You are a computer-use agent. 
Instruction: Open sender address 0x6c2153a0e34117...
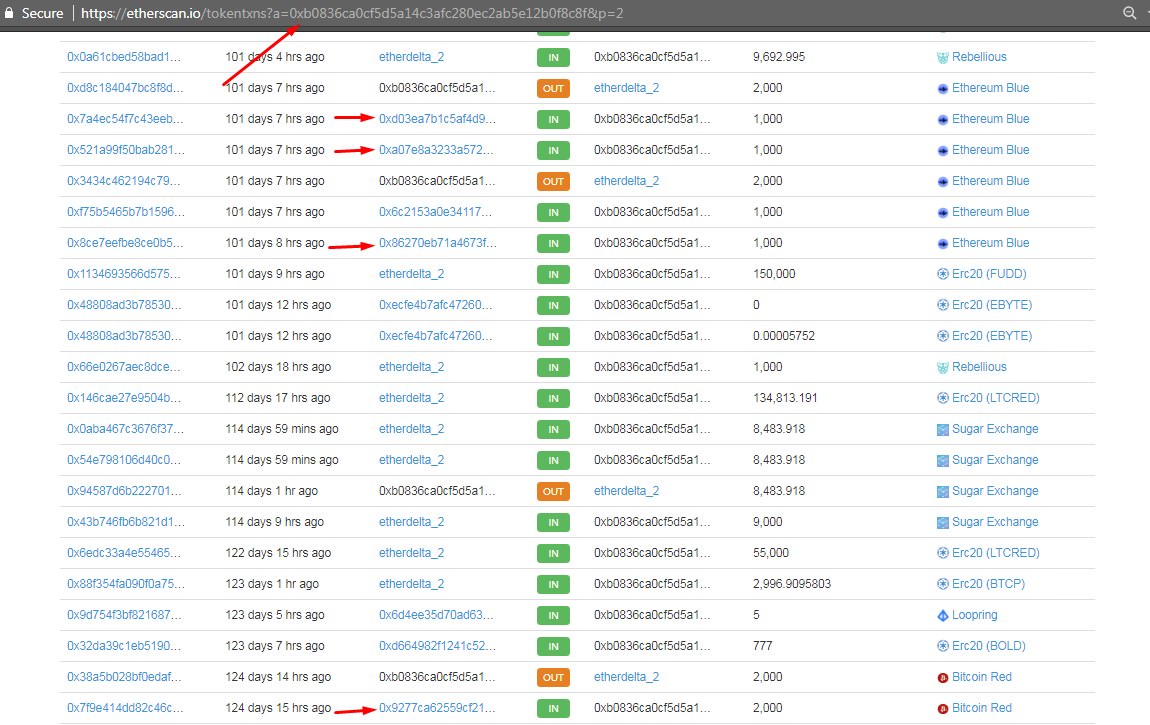(x=436, y=212)
